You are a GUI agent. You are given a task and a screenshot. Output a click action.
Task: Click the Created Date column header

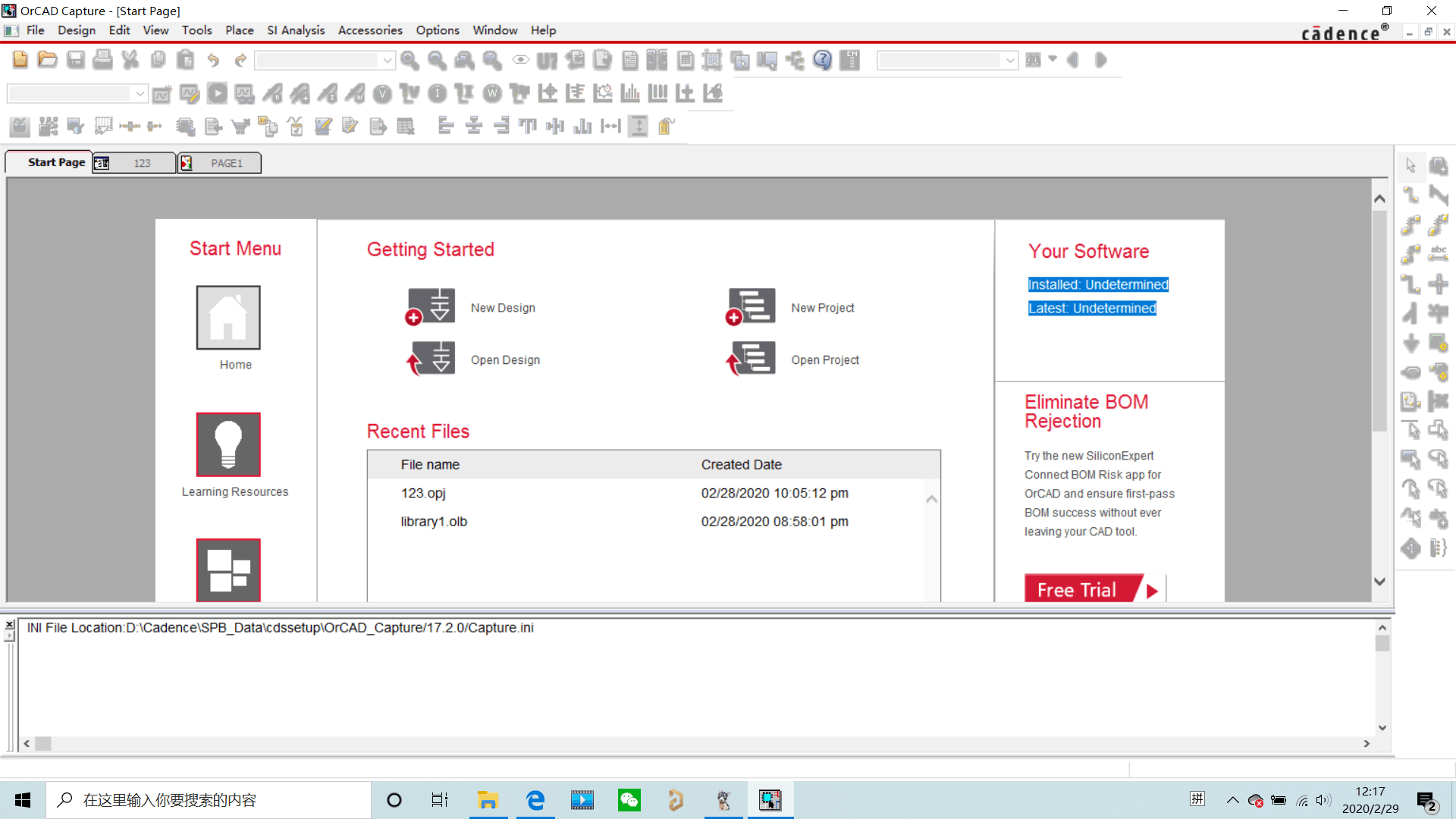click(742, 465)
